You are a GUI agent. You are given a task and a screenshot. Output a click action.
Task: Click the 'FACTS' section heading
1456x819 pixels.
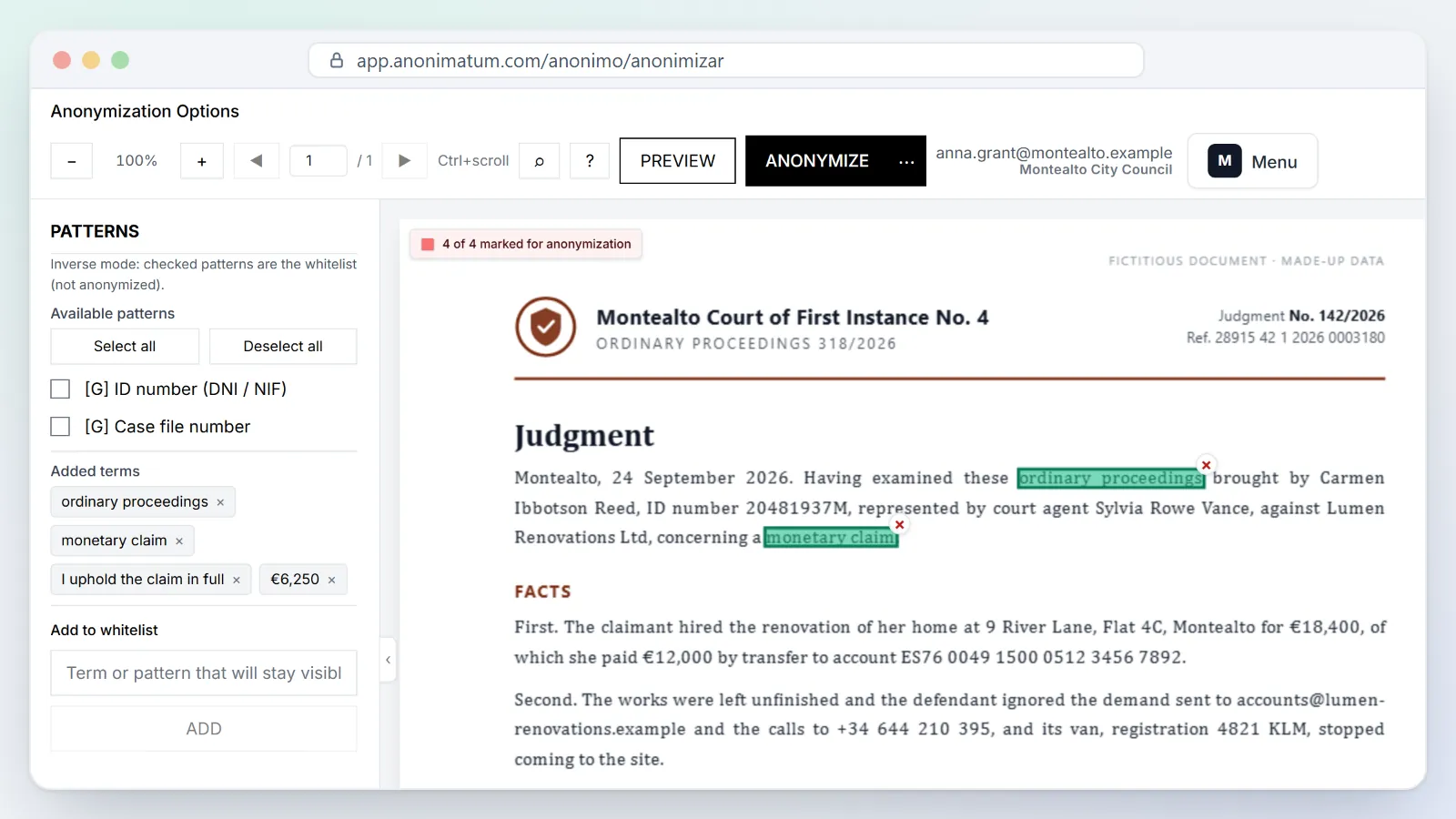[x=543, y=591]
